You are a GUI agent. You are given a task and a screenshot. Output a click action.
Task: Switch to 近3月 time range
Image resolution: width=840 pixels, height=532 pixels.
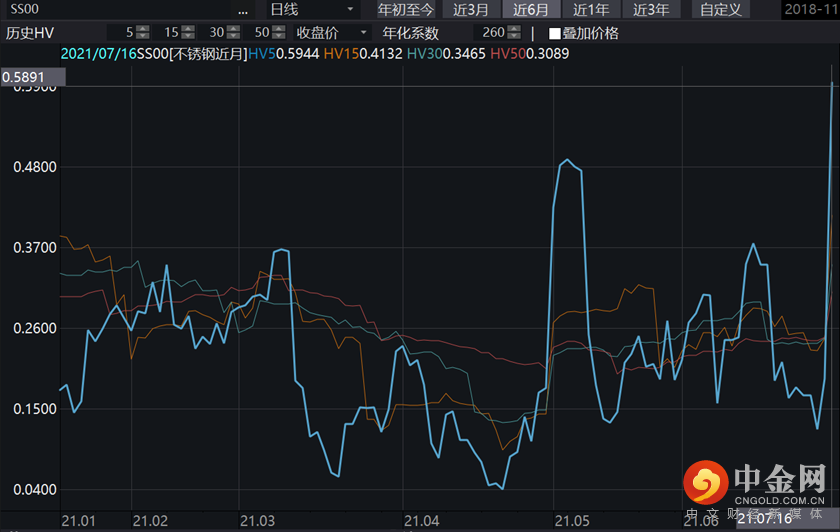[471, 10]
